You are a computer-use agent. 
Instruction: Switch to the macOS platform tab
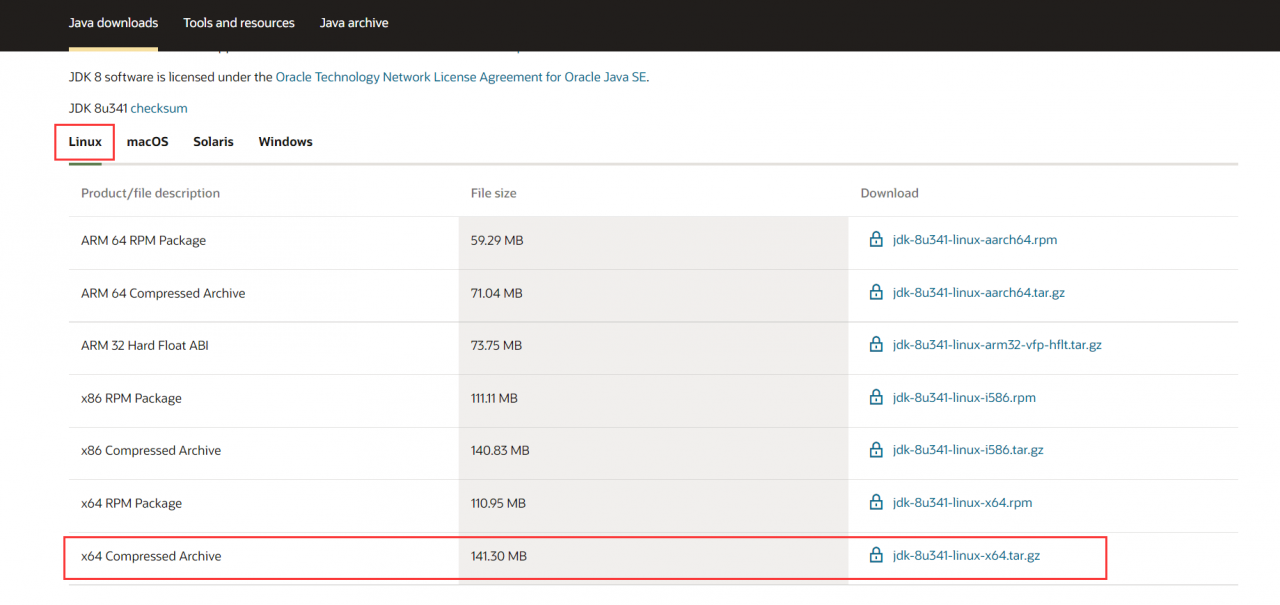tap(147, 142)
